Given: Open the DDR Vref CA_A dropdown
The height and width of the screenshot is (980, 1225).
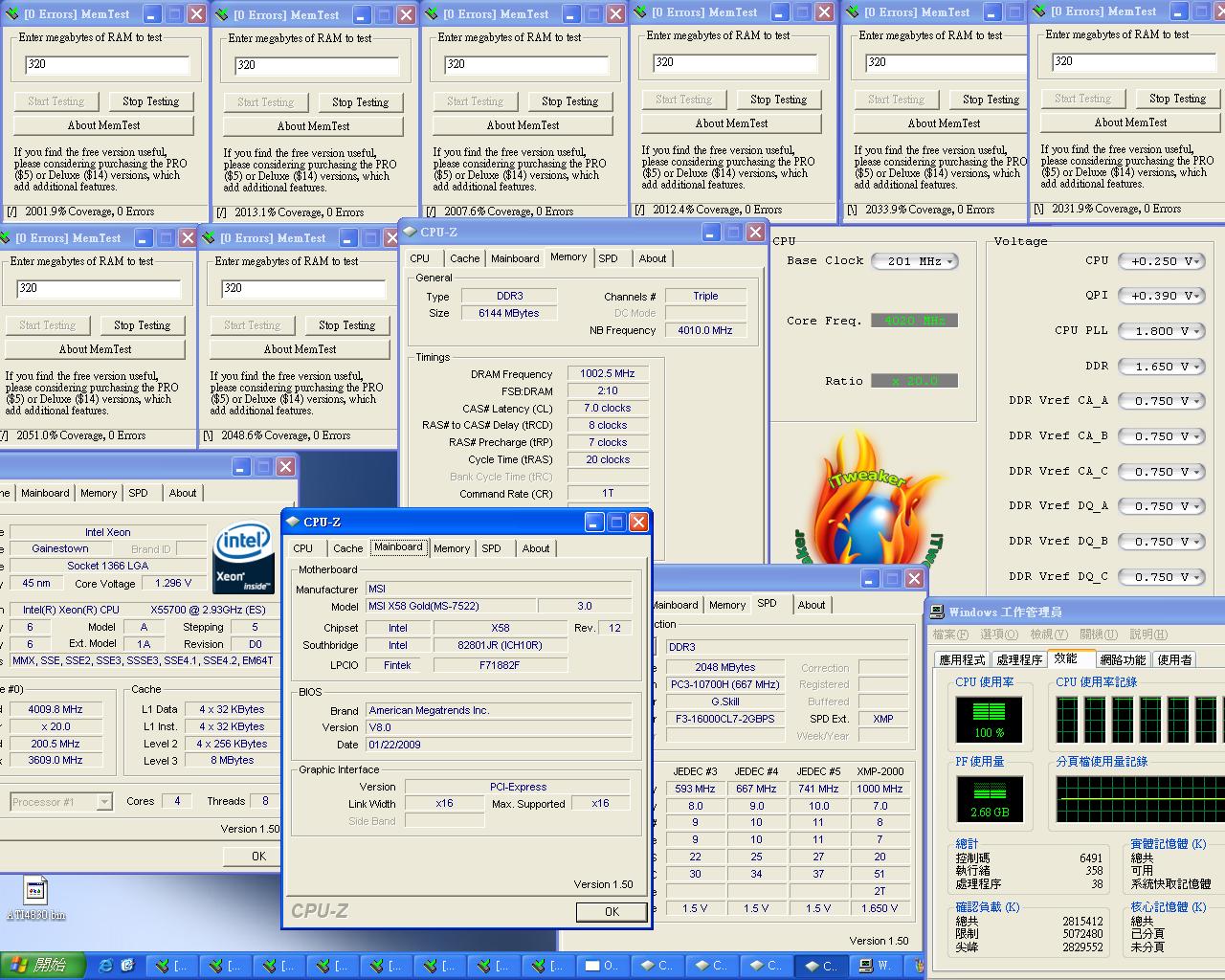Looking at the screenshot, I should click(1161, 401).
